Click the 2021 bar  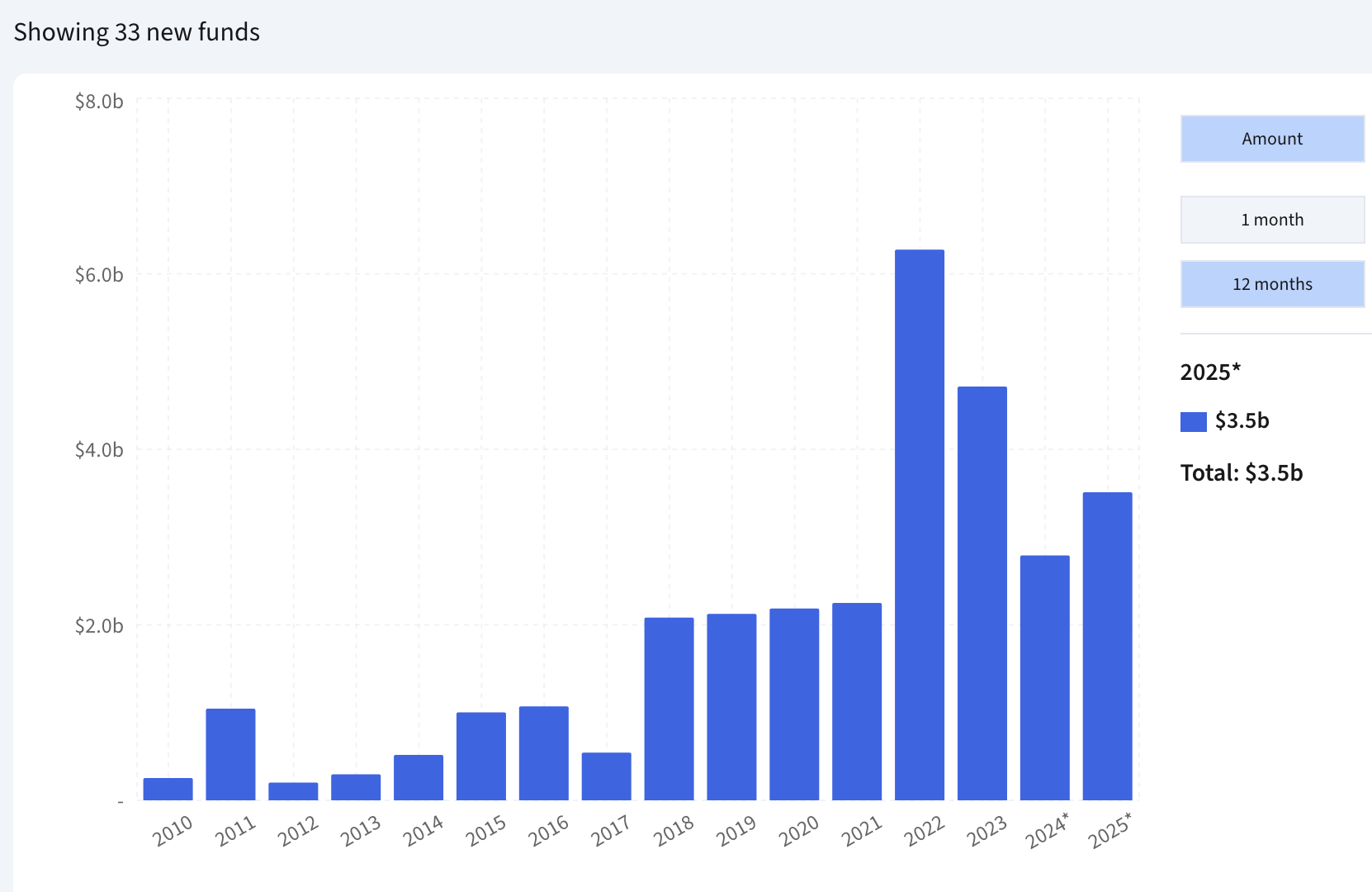(x=857, y=701)
